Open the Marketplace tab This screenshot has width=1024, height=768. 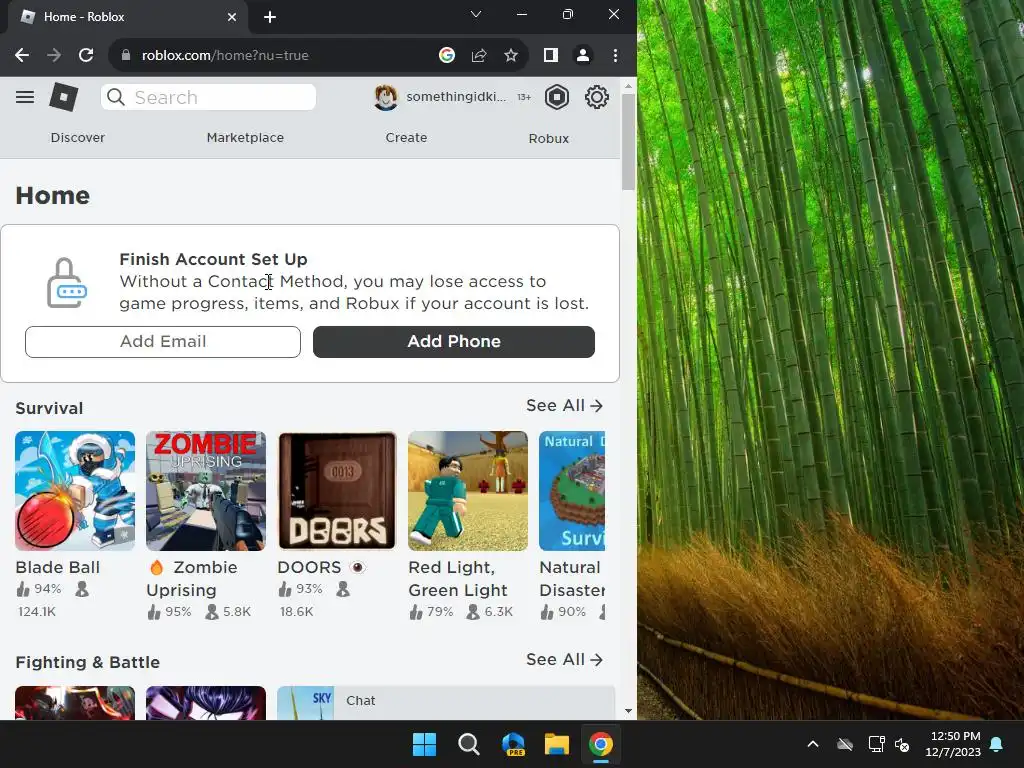click(245, 138)
